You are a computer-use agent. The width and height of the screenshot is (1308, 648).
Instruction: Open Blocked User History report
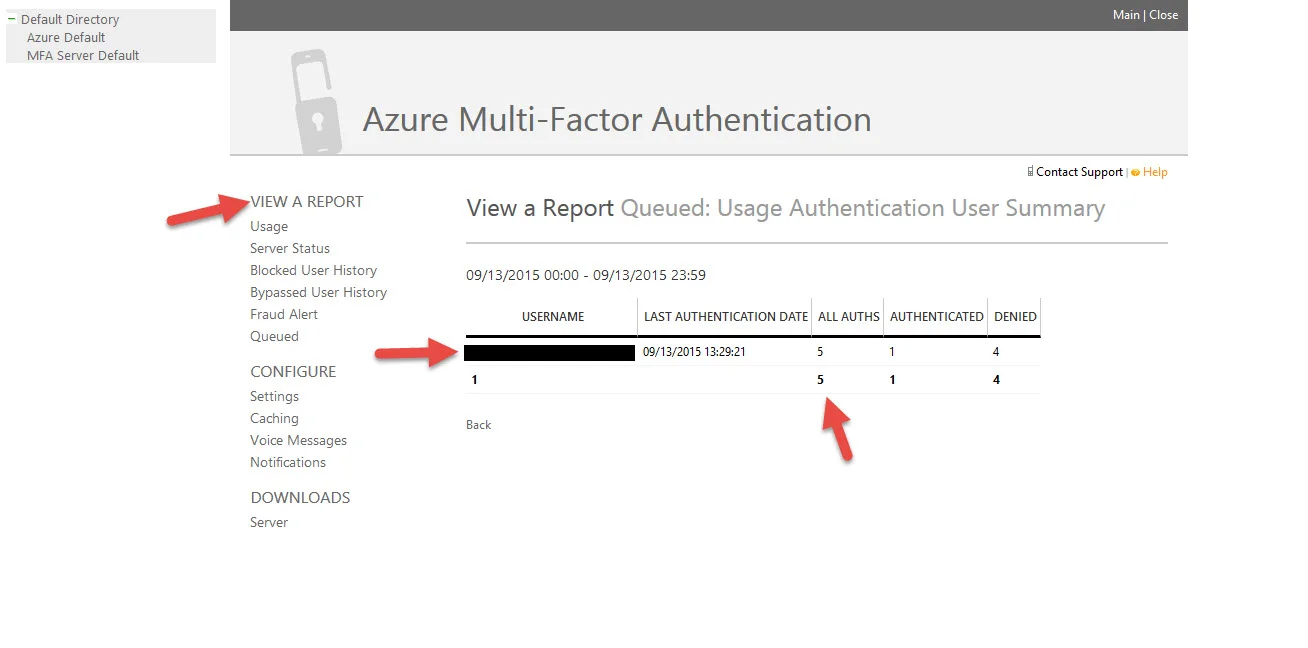[x=313, y=270]
